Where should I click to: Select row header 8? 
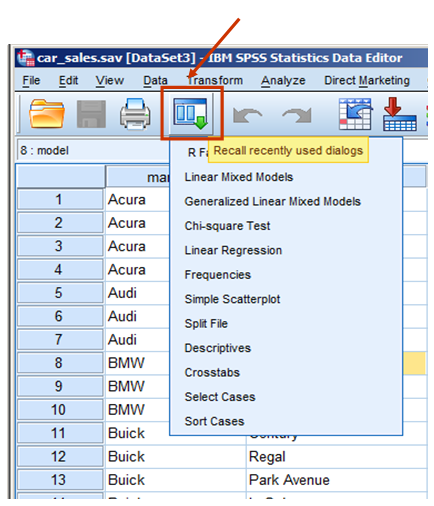pyautogui.click(x=60, y=363)
